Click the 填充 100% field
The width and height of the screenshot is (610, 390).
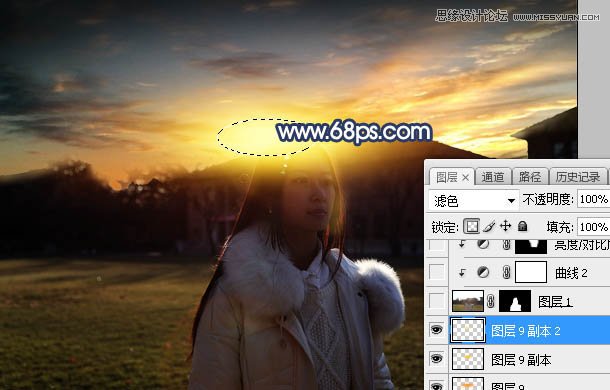click(593, 227)
